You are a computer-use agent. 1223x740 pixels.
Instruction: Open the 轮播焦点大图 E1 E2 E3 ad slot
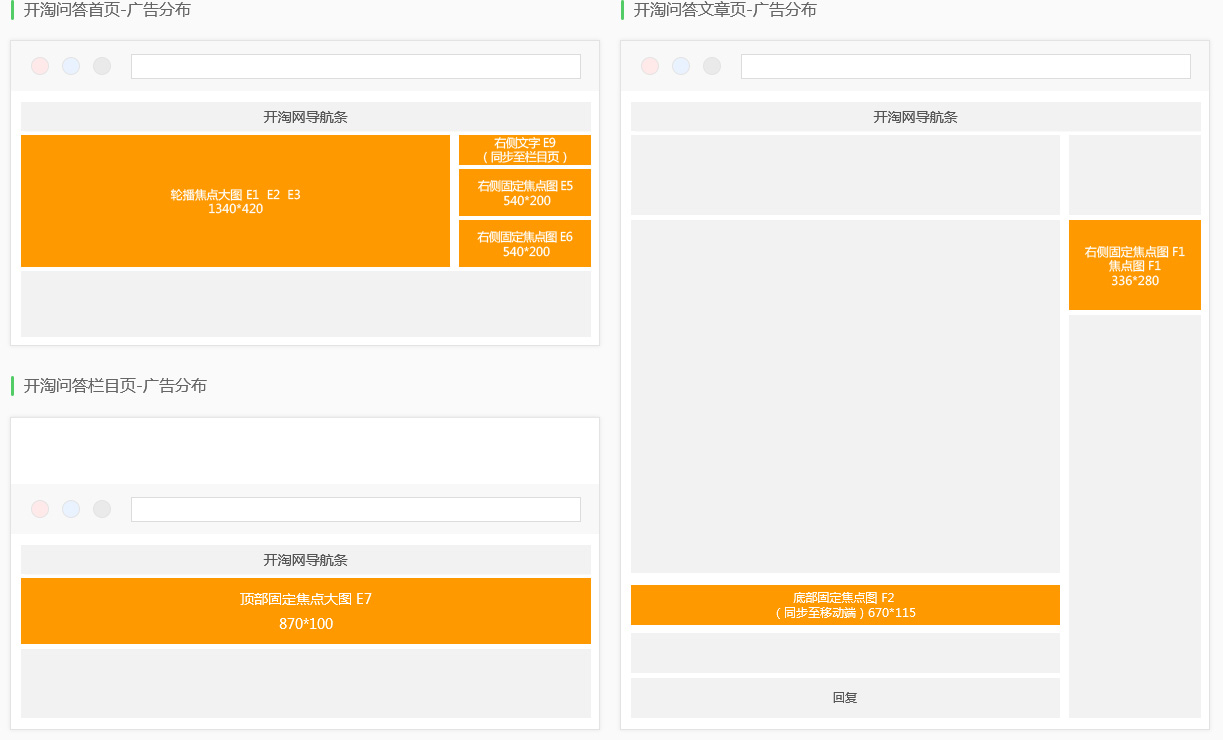click(x=235, y=201)
